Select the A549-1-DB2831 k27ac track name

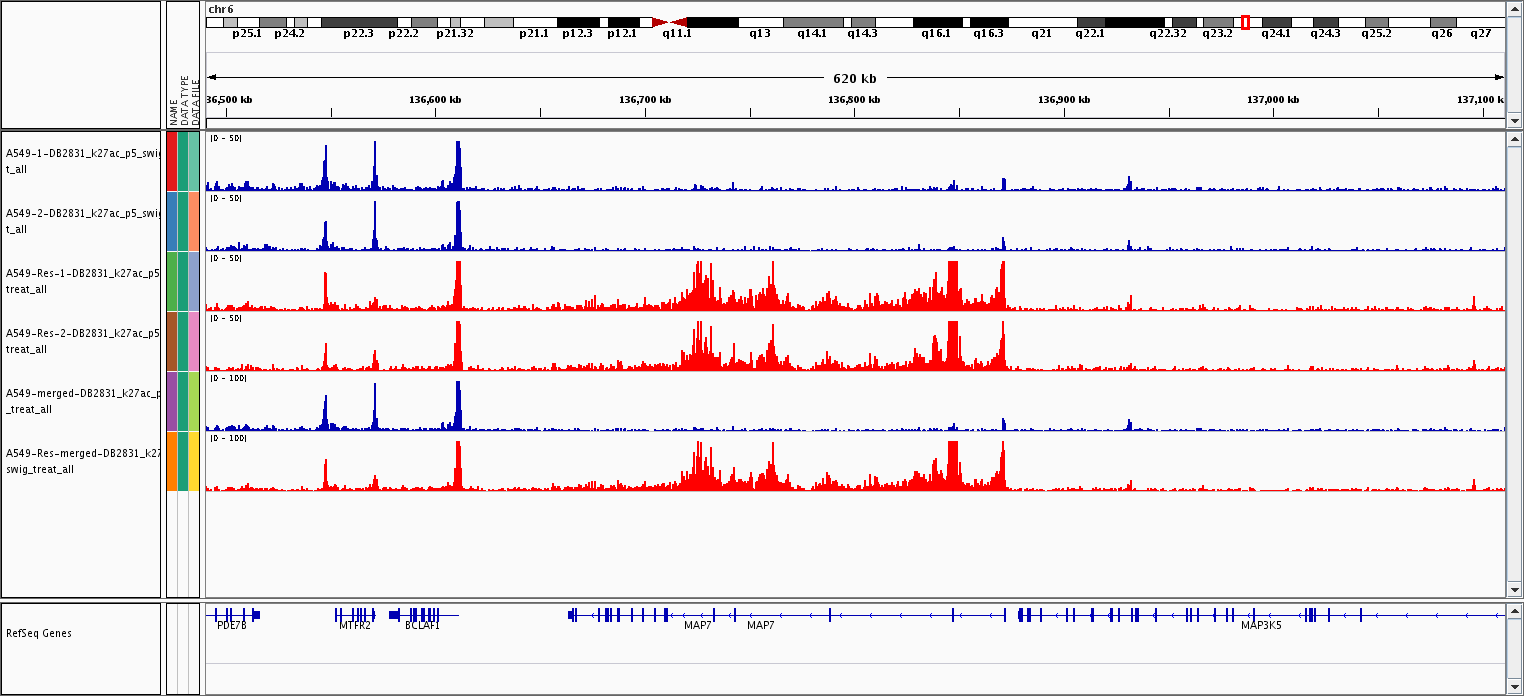(82, 161)
